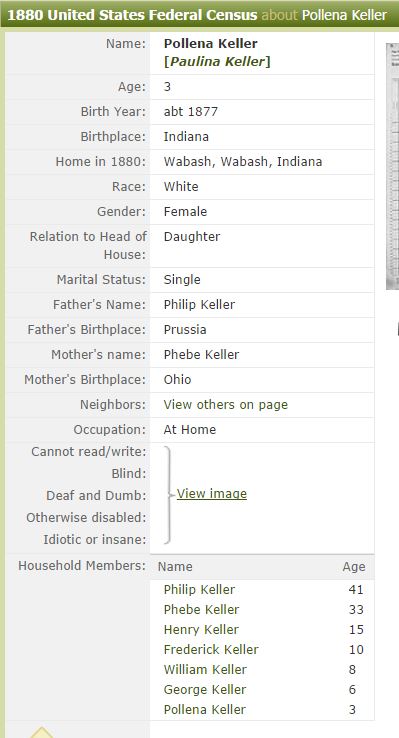Open George Keller household member record

(x=205, y=690)
